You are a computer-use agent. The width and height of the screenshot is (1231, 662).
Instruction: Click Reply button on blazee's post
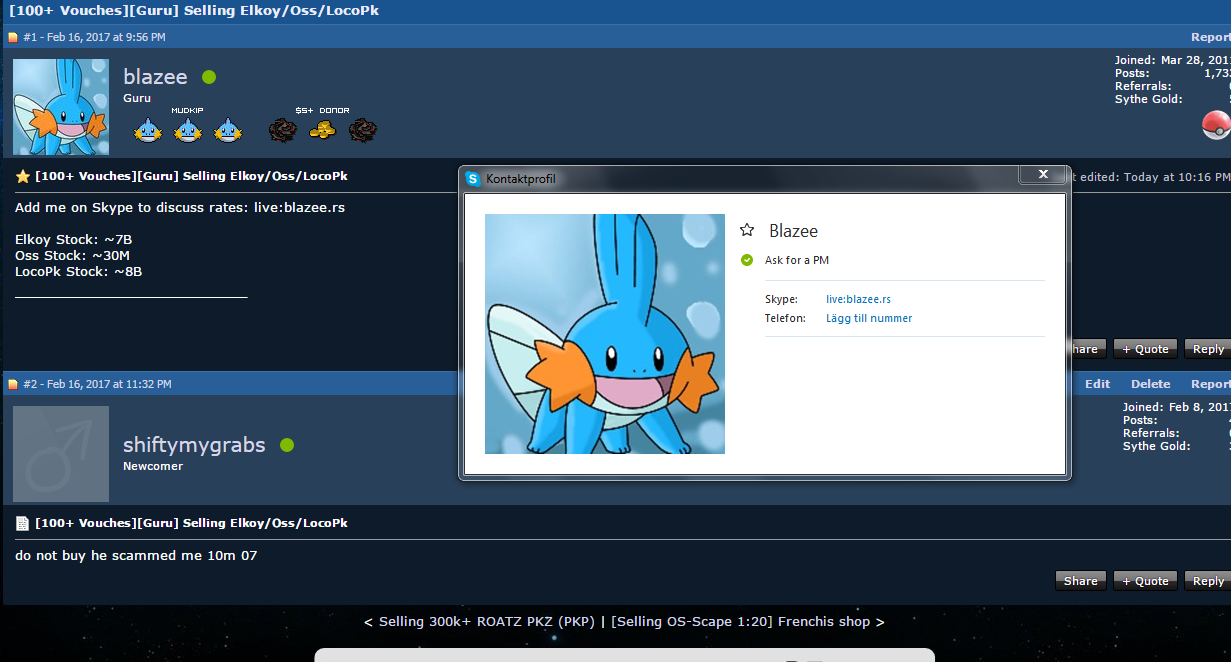pos(1207,349)
